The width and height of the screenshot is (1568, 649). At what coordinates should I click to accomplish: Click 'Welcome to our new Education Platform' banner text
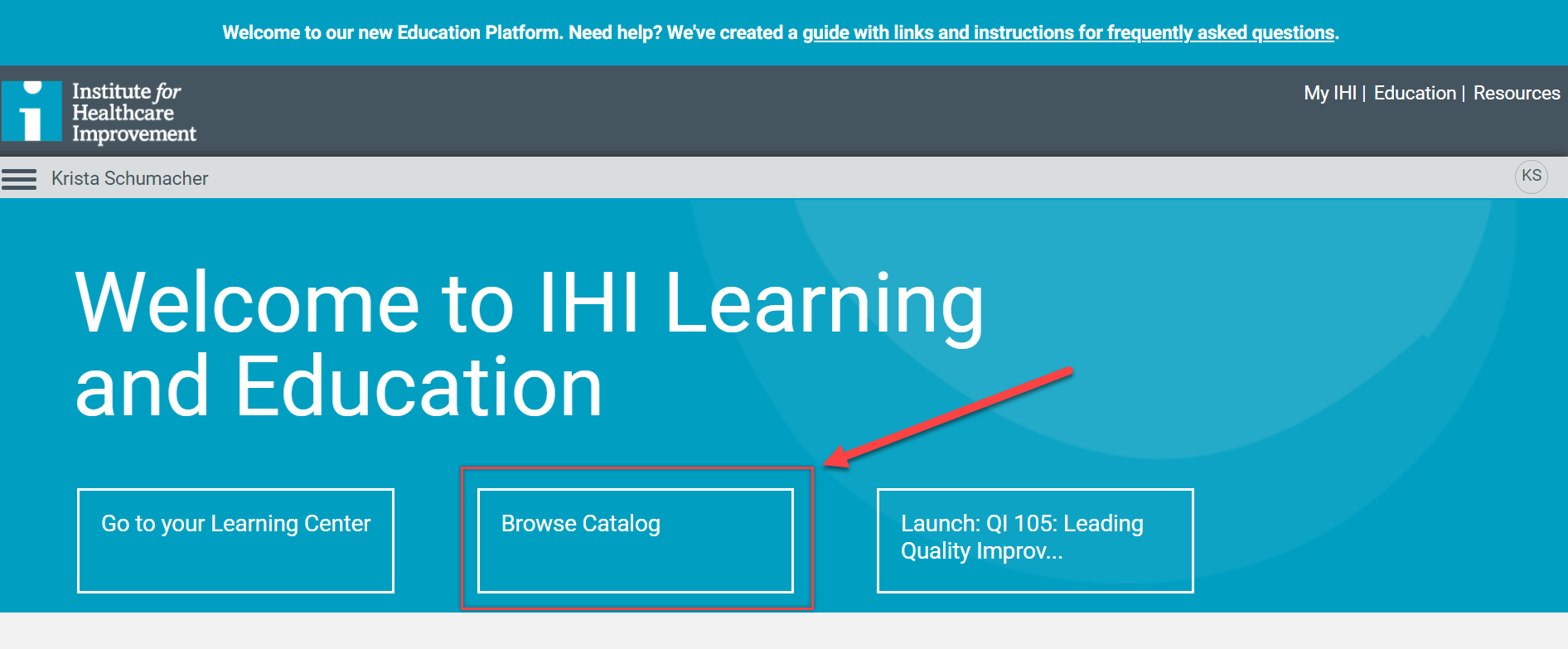pos(392,32)
